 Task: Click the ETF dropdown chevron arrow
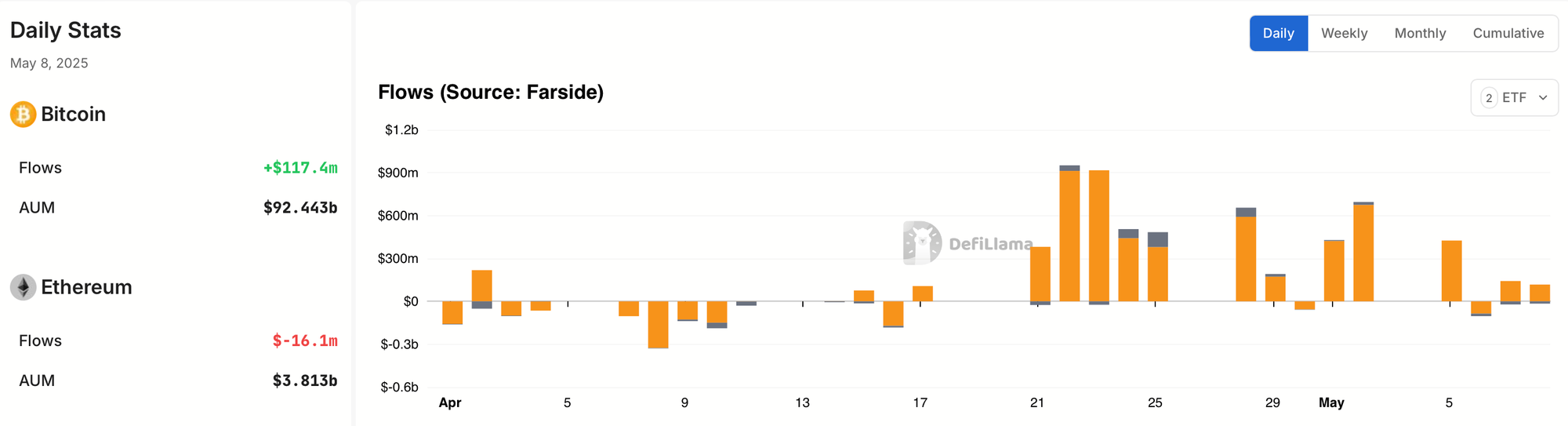click(x=1543, y=98)
